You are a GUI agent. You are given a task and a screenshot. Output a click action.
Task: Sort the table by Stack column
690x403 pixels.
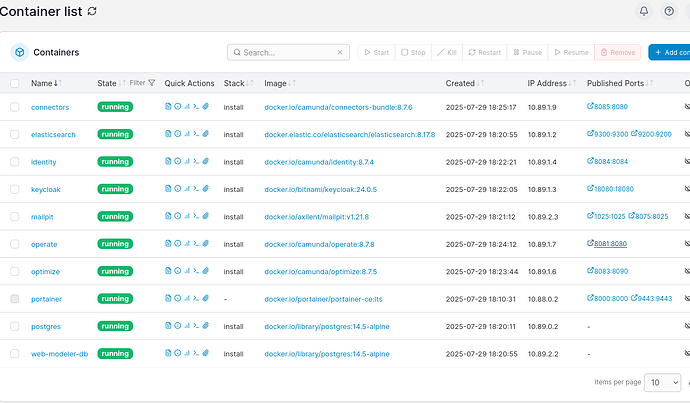pyautogui.click(x=239, y=83)
